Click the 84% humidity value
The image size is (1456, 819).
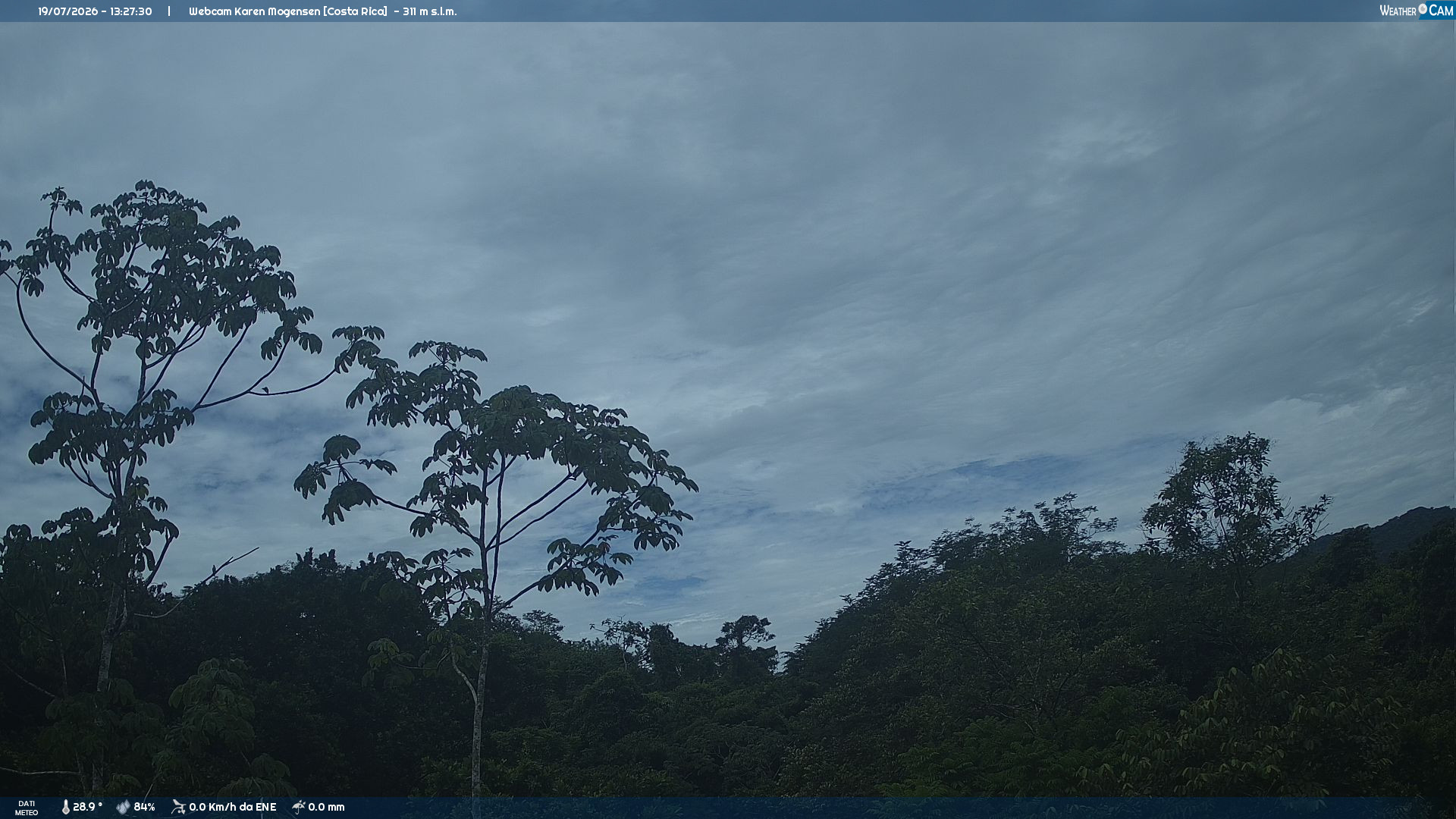click(144, 807)
